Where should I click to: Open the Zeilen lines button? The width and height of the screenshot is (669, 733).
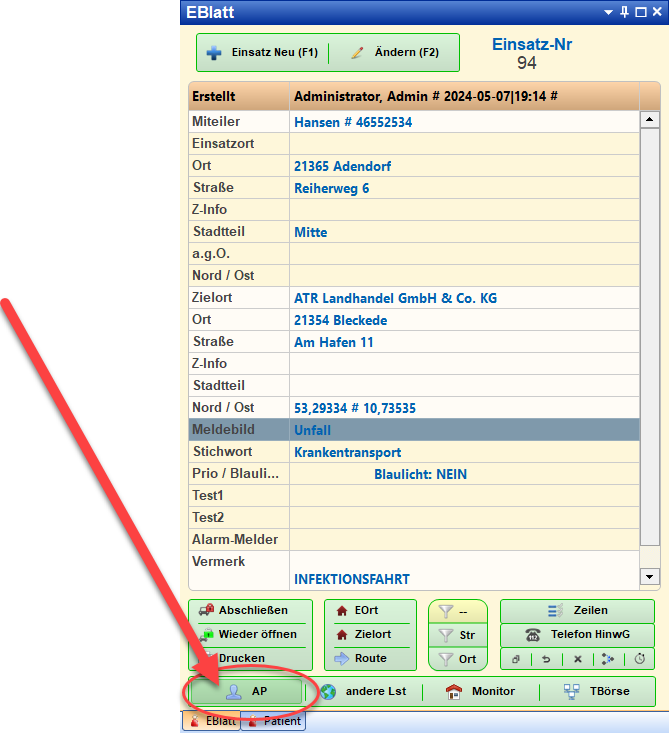click(x=577, y=610)
